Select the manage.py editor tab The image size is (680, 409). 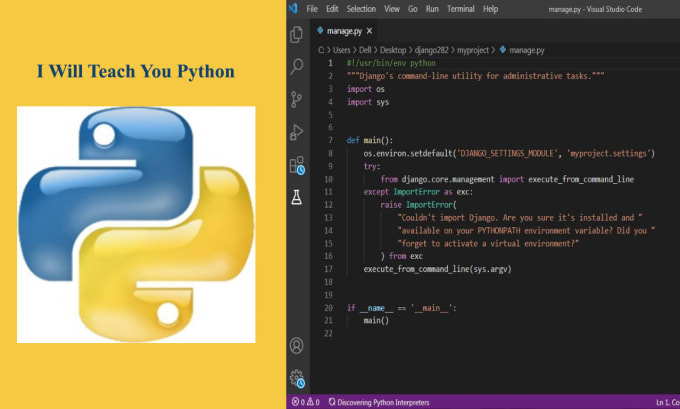(344, 31)
